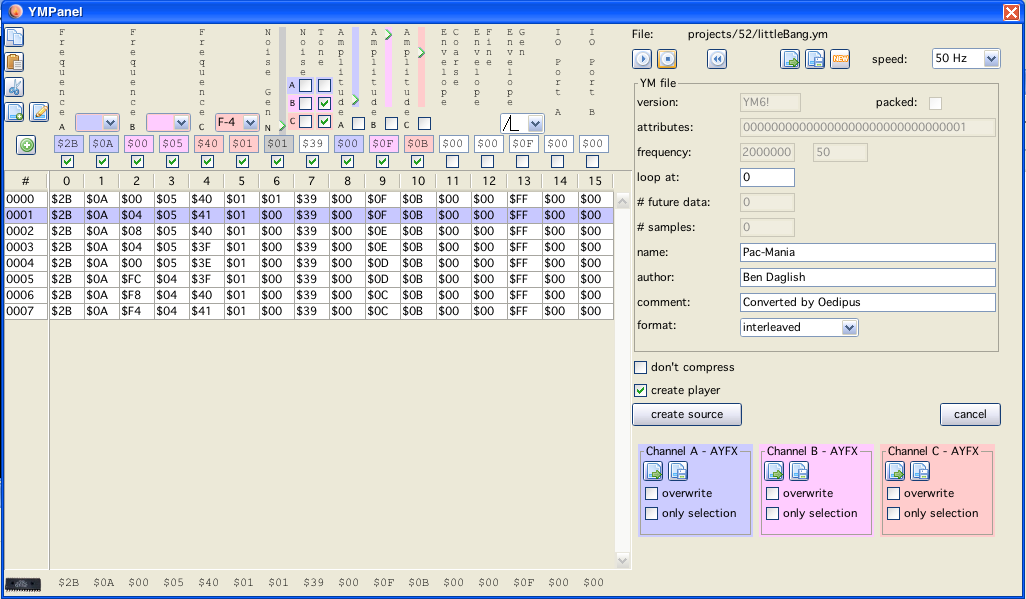Click the pencil edit icon
This screenshot has width=1026, height=599.
(39, 112)
